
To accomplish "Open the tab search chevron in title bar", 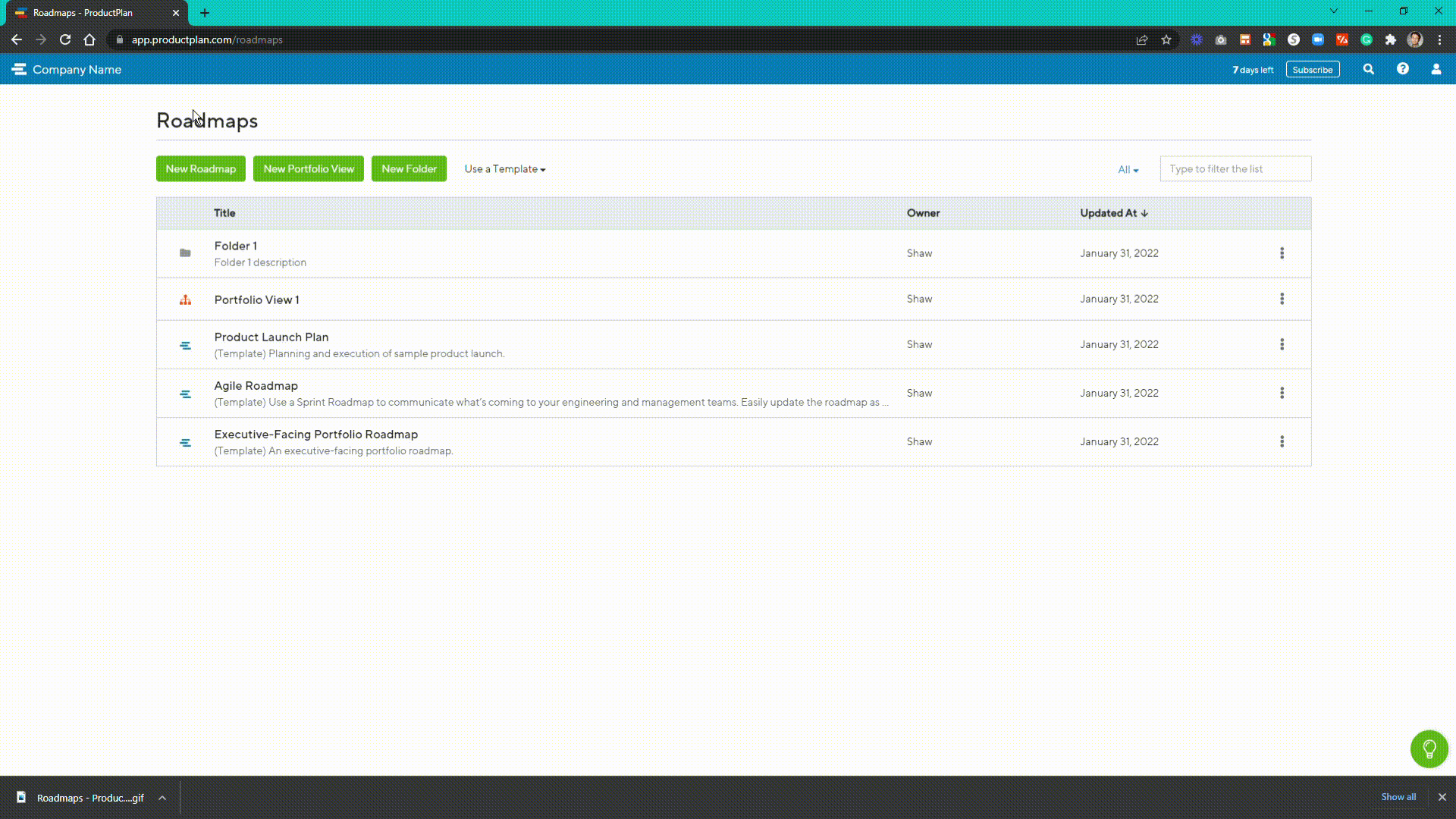I will tap(1334, 11).
